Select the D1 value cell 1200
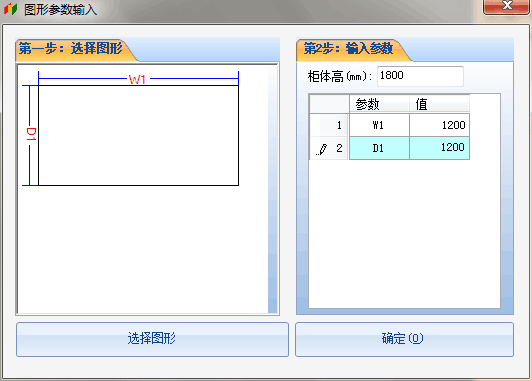 (x=439, y=148)
